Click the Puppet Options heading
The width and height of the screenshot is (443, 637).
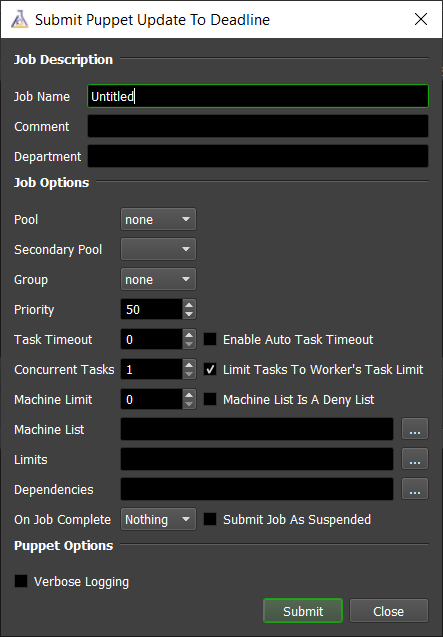coord(63,546)
